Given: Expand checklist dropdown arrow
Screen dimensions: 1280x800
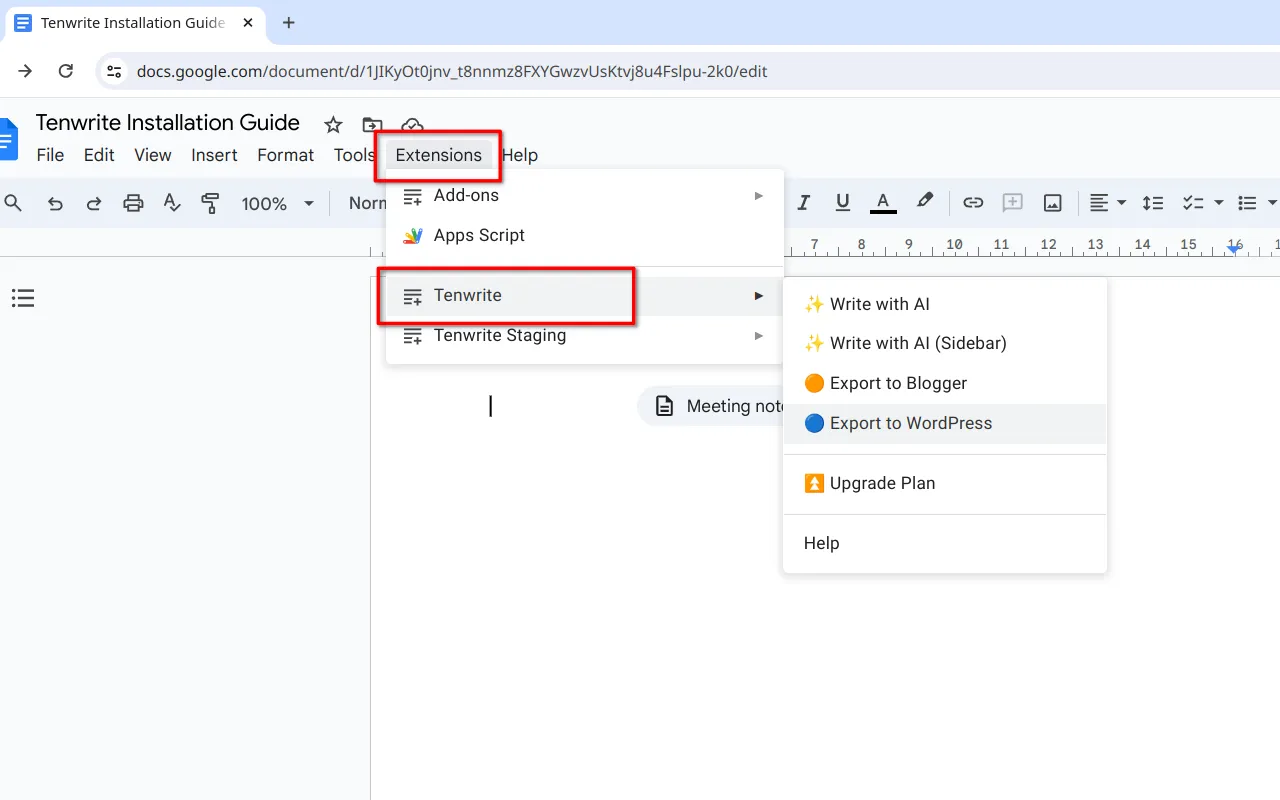Looking at the screenshot, I should tap(1218, 203).
